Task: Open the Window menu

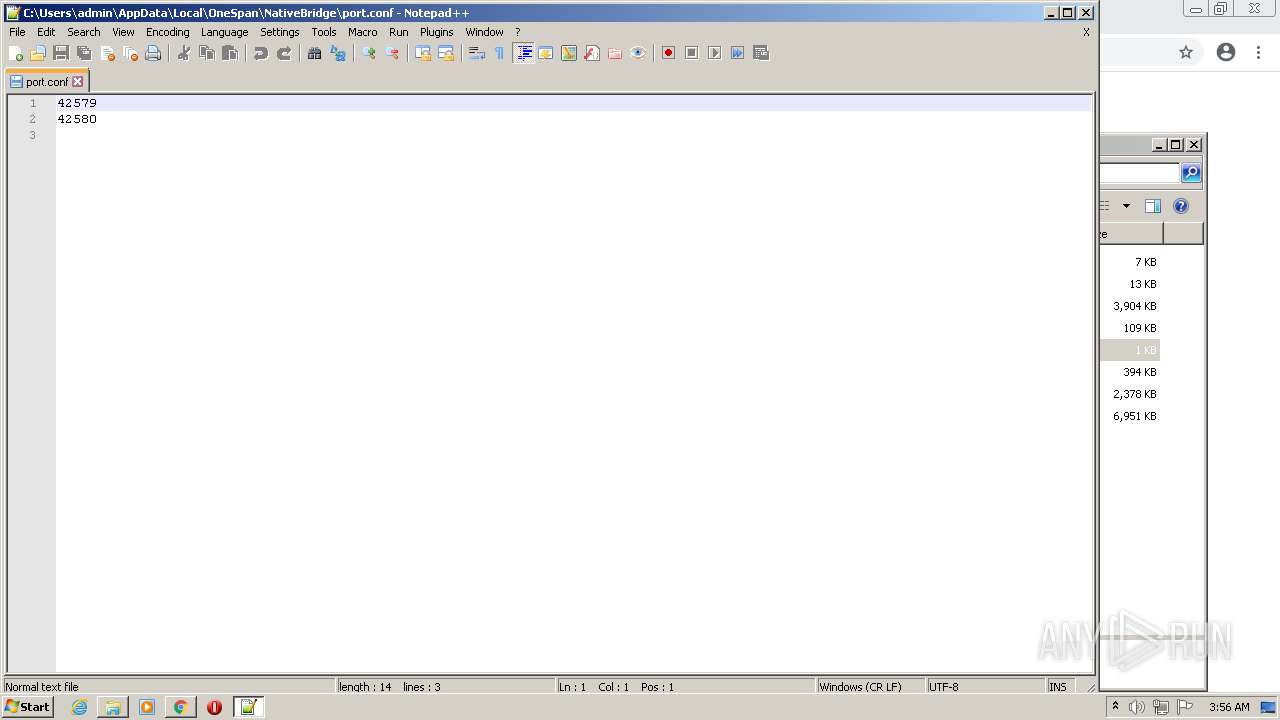Action: (485, 32)
